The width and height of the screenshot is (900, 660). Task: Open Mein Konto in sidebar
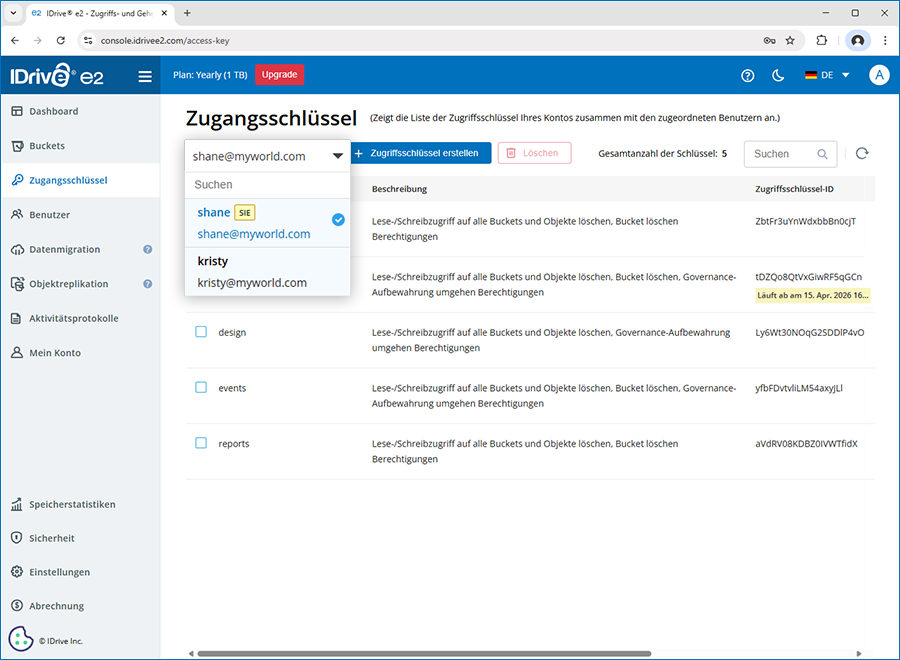tap(80, 352)
